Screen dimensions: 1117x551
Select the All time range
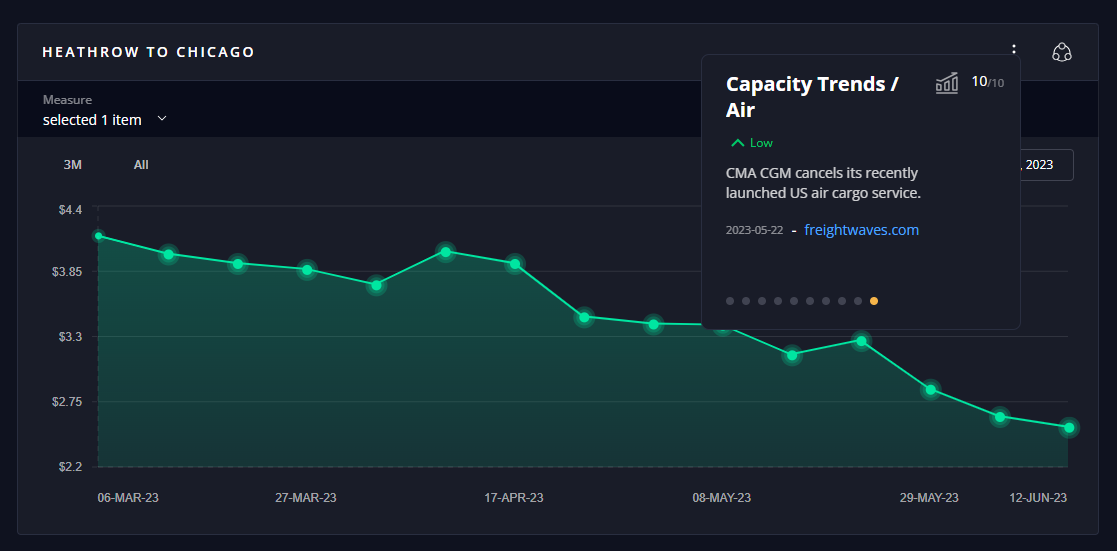click(x=141, y=165)
